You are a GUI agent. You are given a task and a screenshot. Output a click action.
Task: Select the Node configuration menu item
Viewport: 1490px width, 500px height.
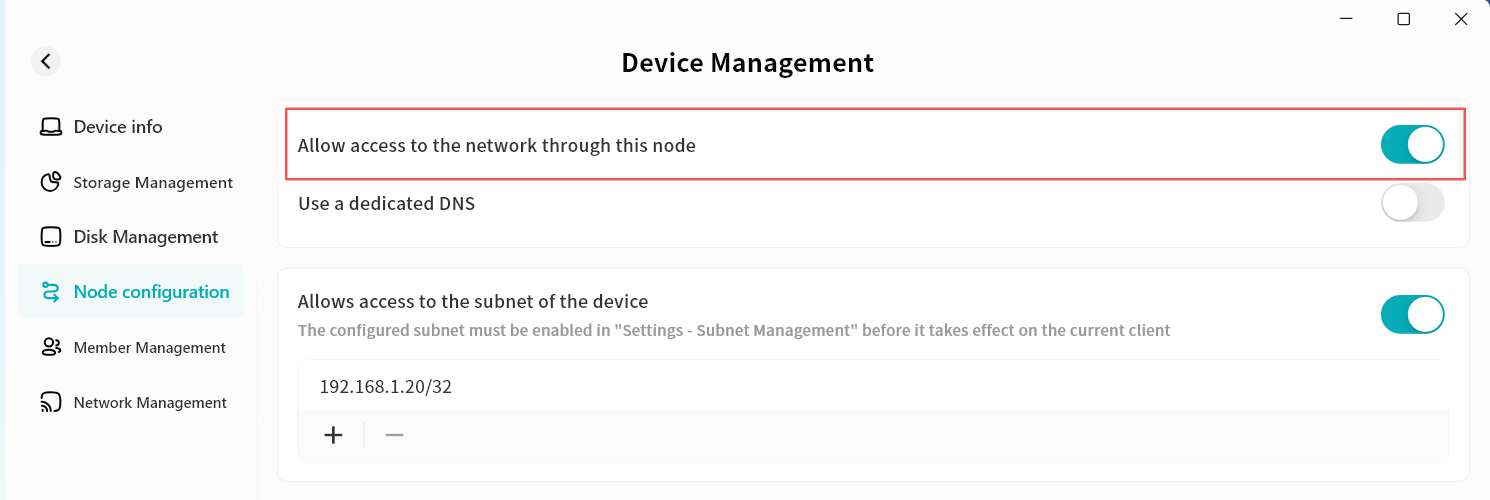[x=151, y=292]
